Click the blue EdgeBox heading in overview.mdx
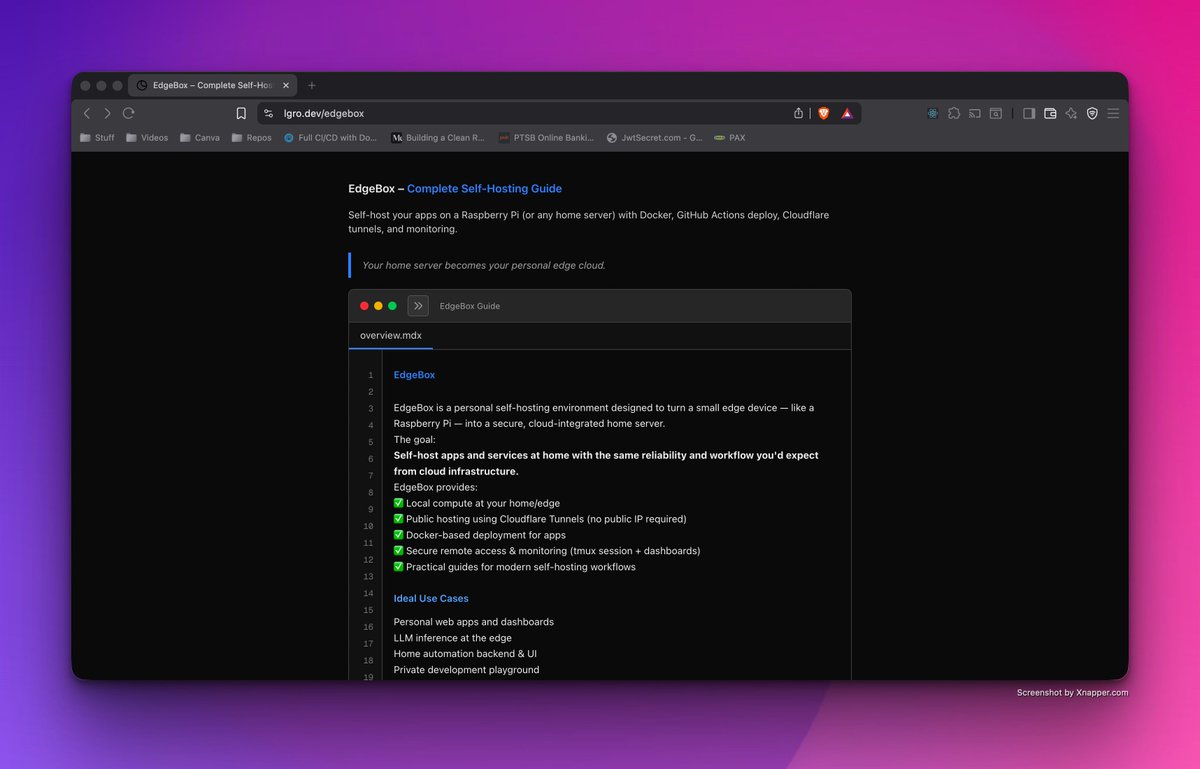1200x769 pixels. pyautogui.click(x=414, y=375)
